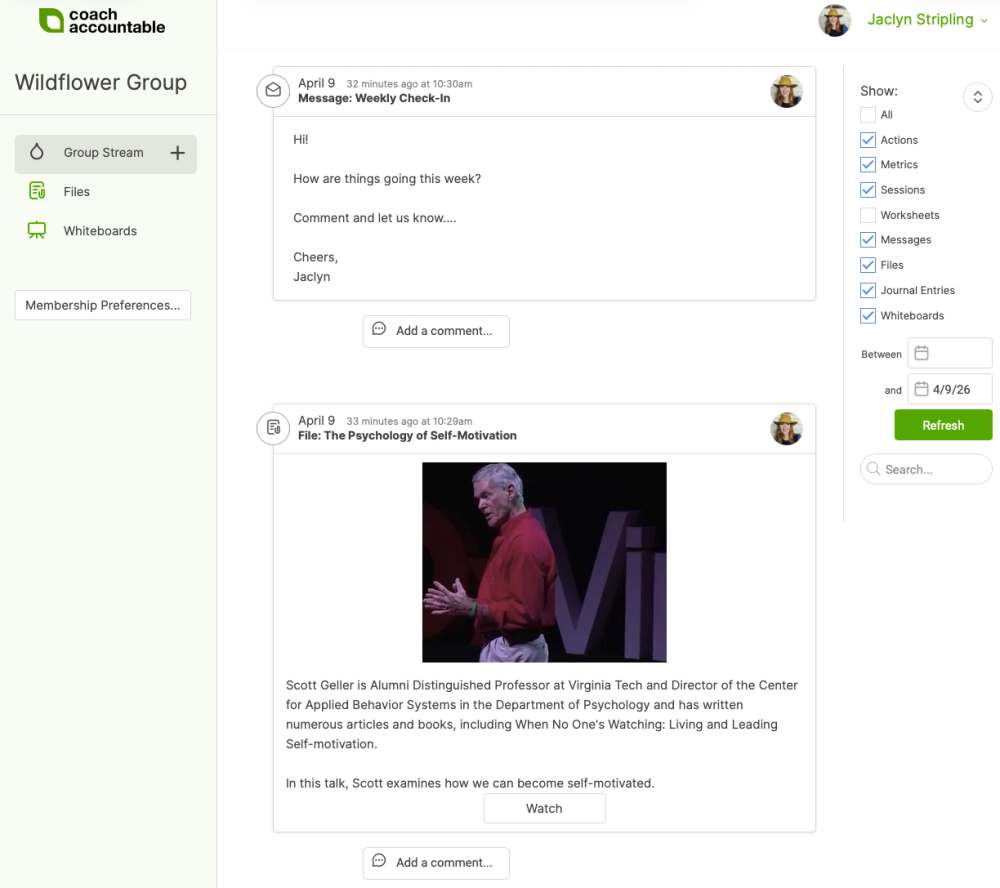Toggle the Messages filter checkbox
Screen dimensions: 1000x888
click(x=867, y=240)
